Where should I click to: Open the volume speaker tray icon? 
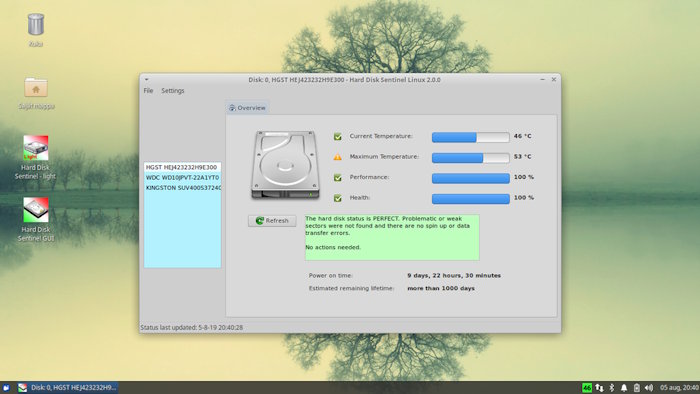(649, 388)
